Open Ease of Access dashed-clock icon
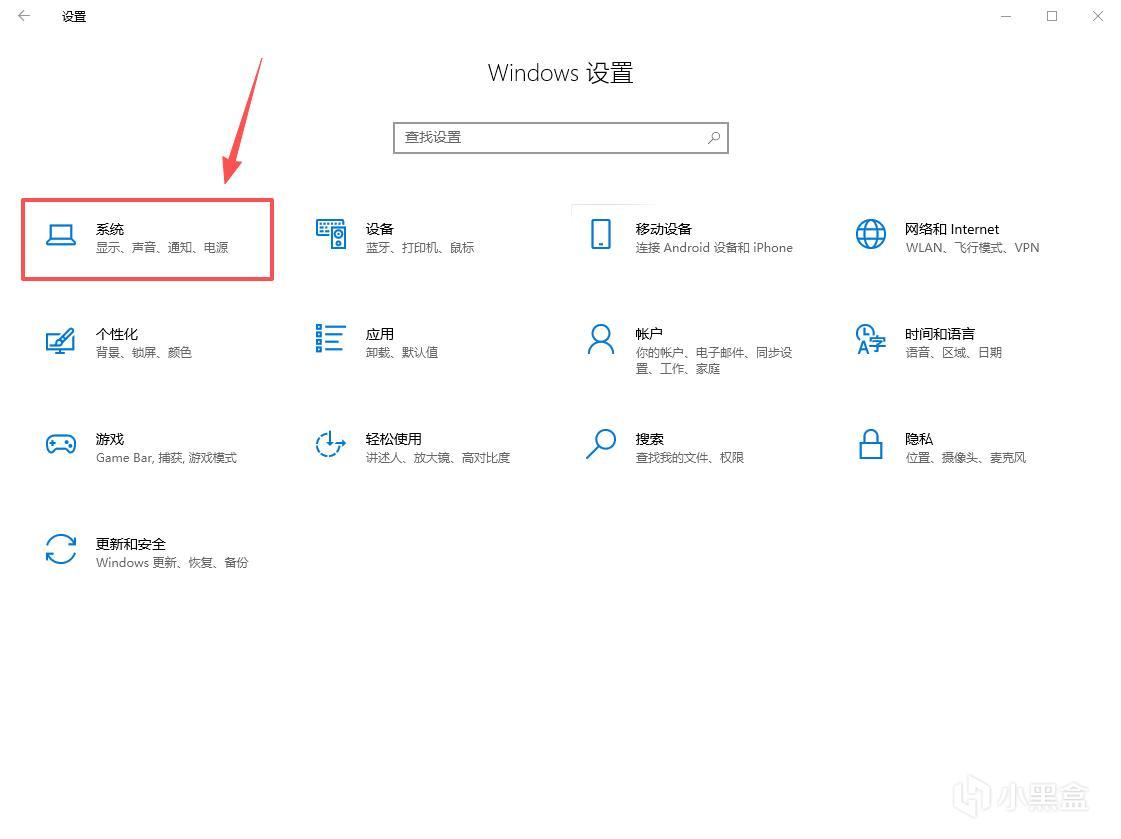Screen dimensions: 1121x839 331,444
